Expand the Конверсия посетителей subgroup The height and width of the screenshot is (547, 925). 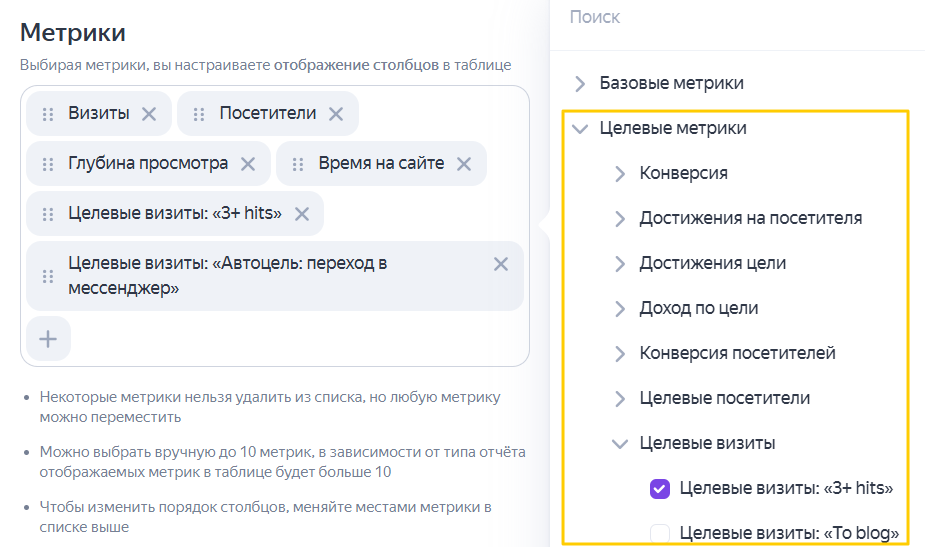(x=620, y=353)
